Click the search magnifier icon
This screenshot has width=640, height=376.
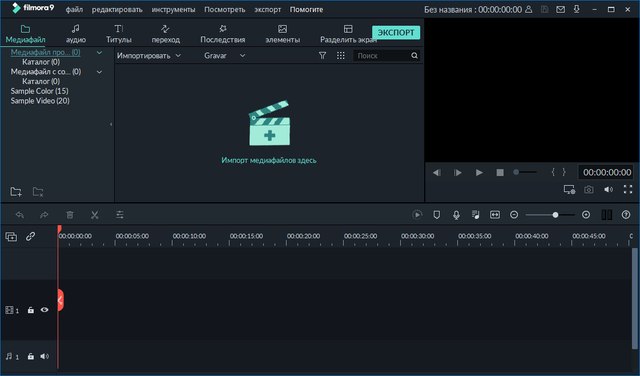(414, 56)
